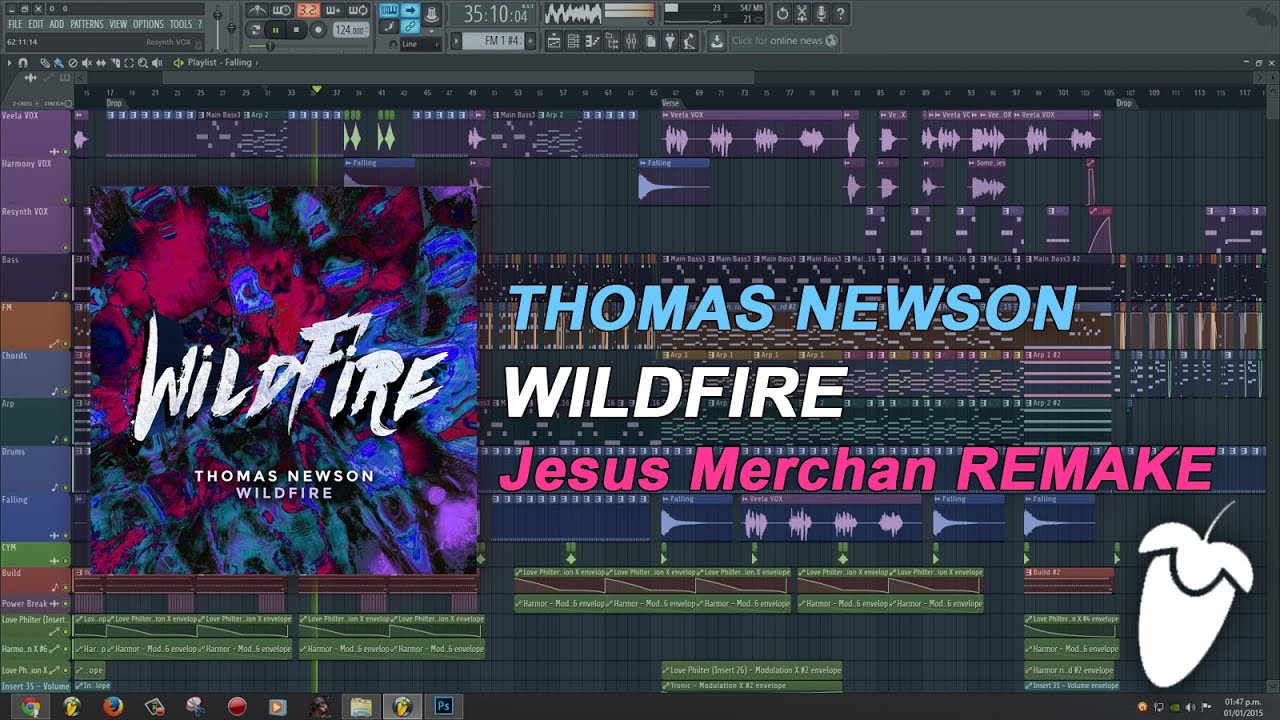
Task: Toggle wait for input before playing
Action: coord(282,10)
